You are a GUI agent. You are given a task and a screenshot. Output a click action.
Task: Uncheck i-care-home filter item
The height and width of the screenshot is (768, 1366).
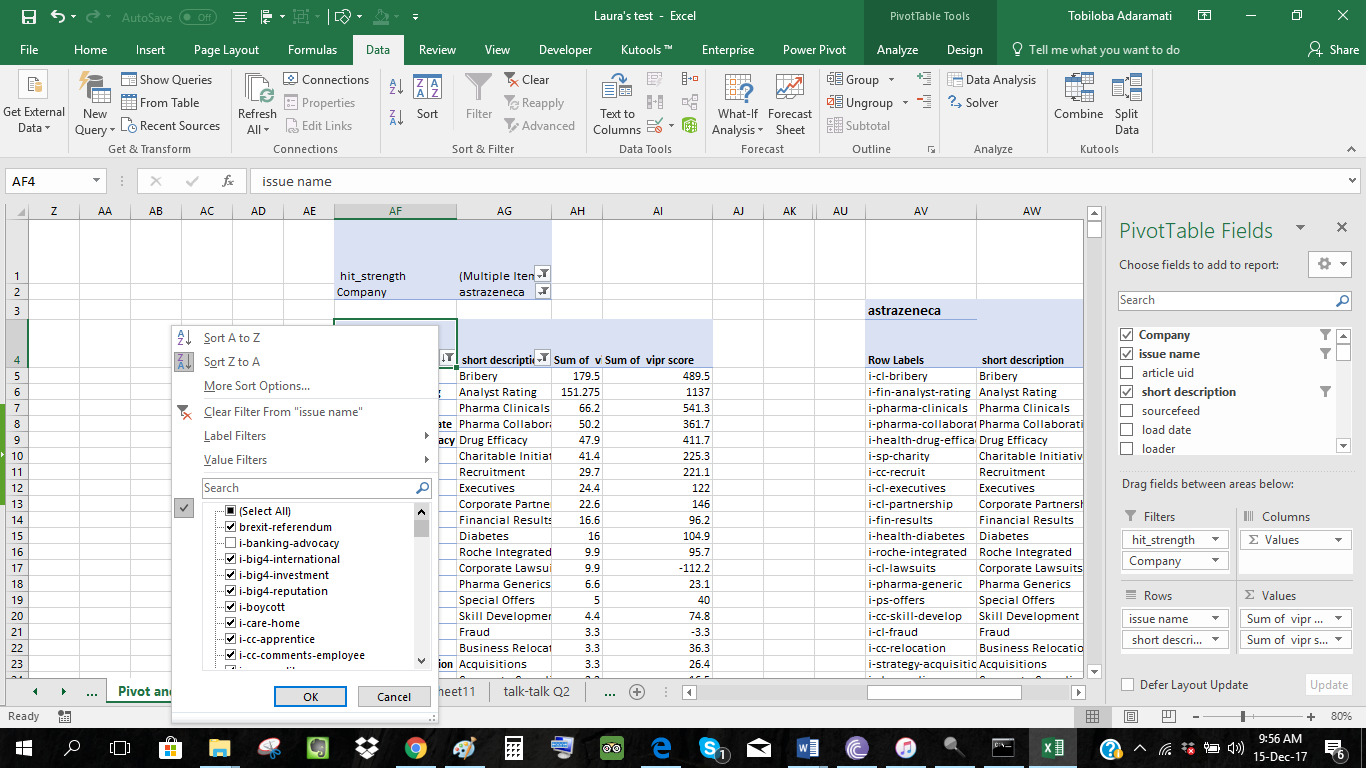231,623
